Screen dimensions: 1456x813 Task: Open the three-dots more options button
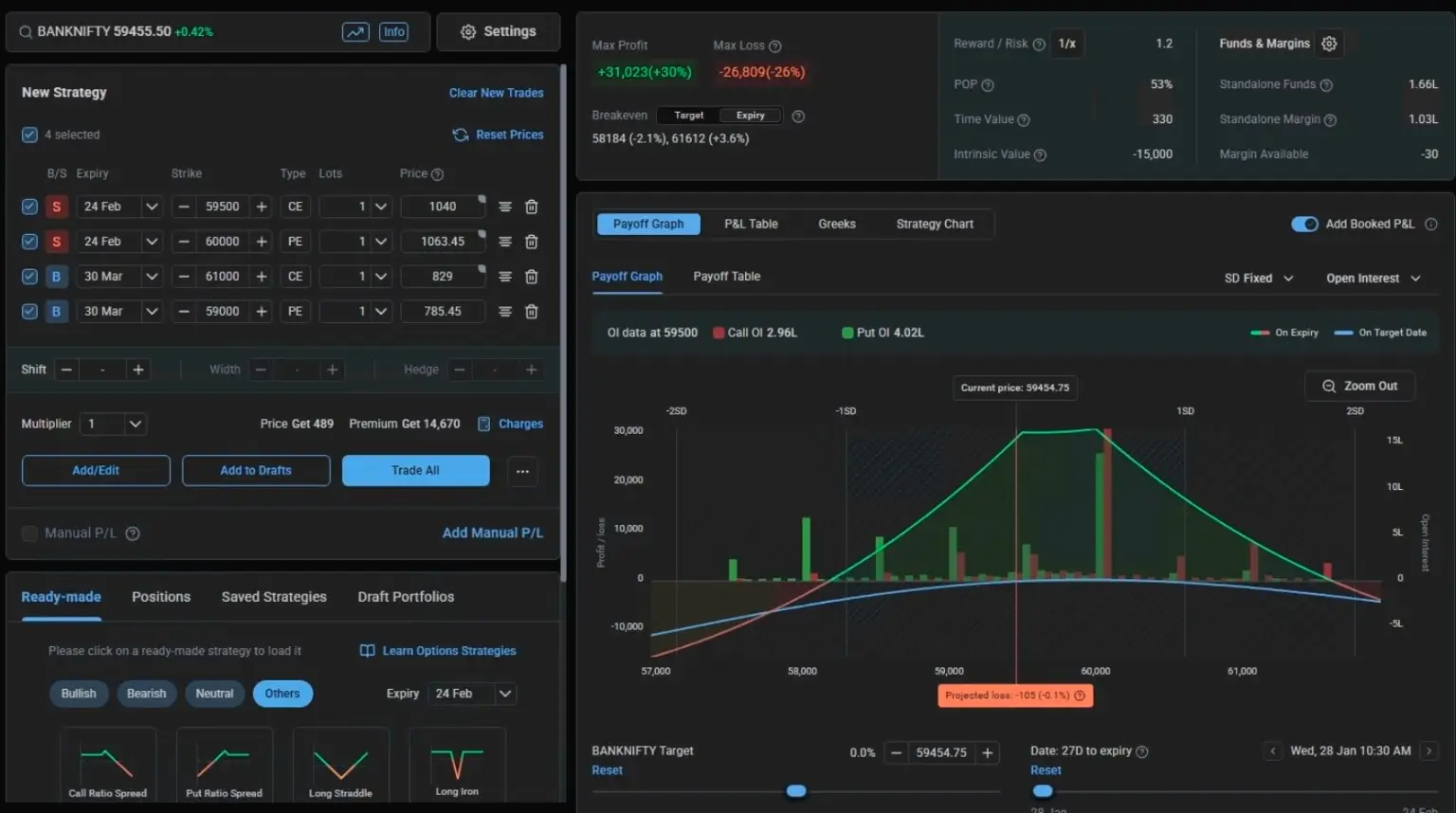point(522,471)
